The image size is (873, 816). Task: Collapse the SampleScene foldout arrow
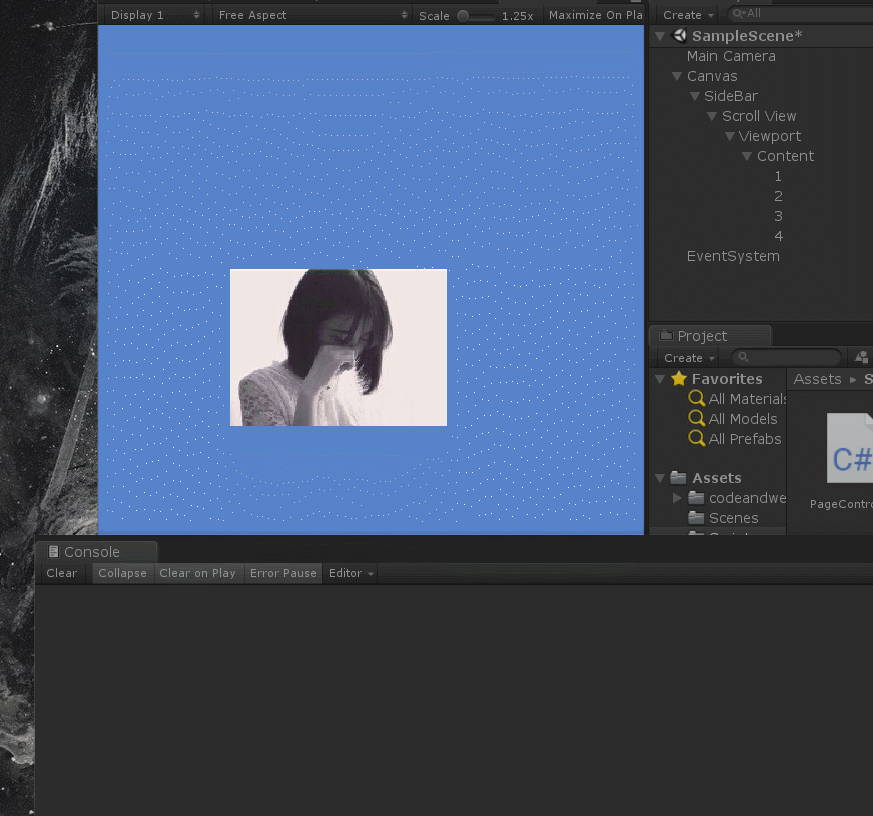pyautogui.click(x=660, y=36)
